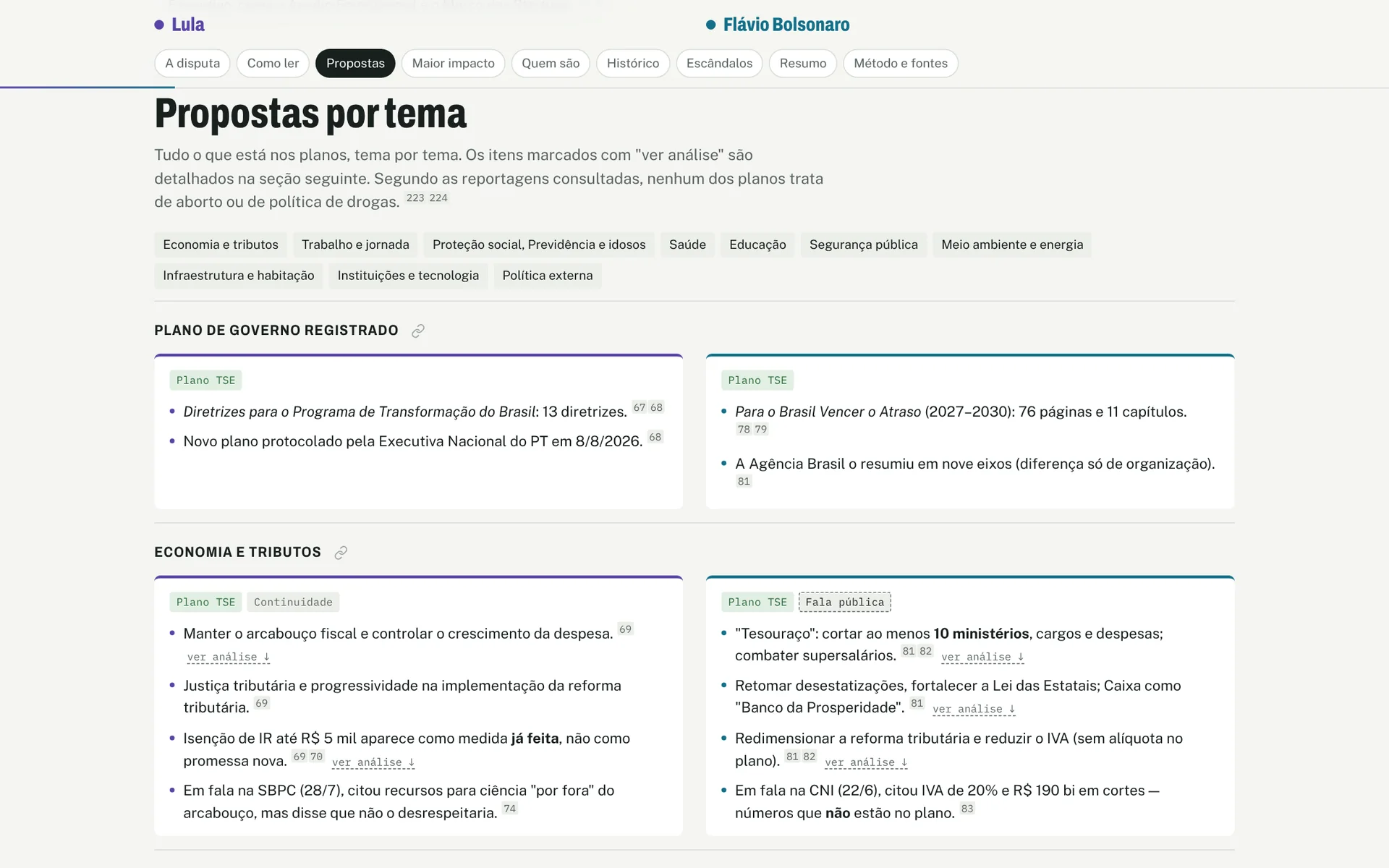The image size is (1389, 868).
Task: Copy anchor link icon beside Economia e Tributos
Action: (x=341, y=553)
